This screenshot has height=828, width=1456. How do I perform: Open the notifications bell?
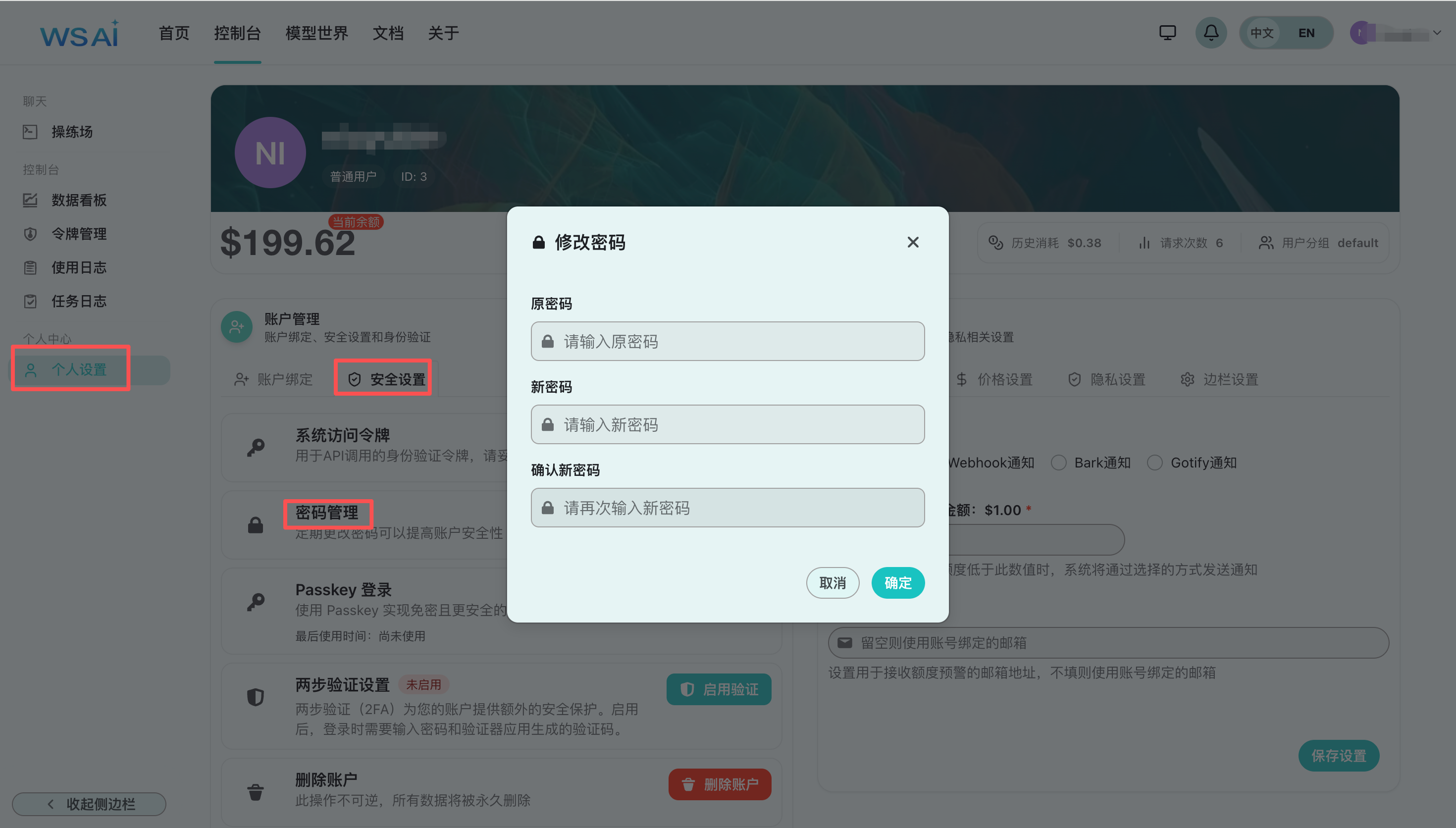coord(1211,33)
